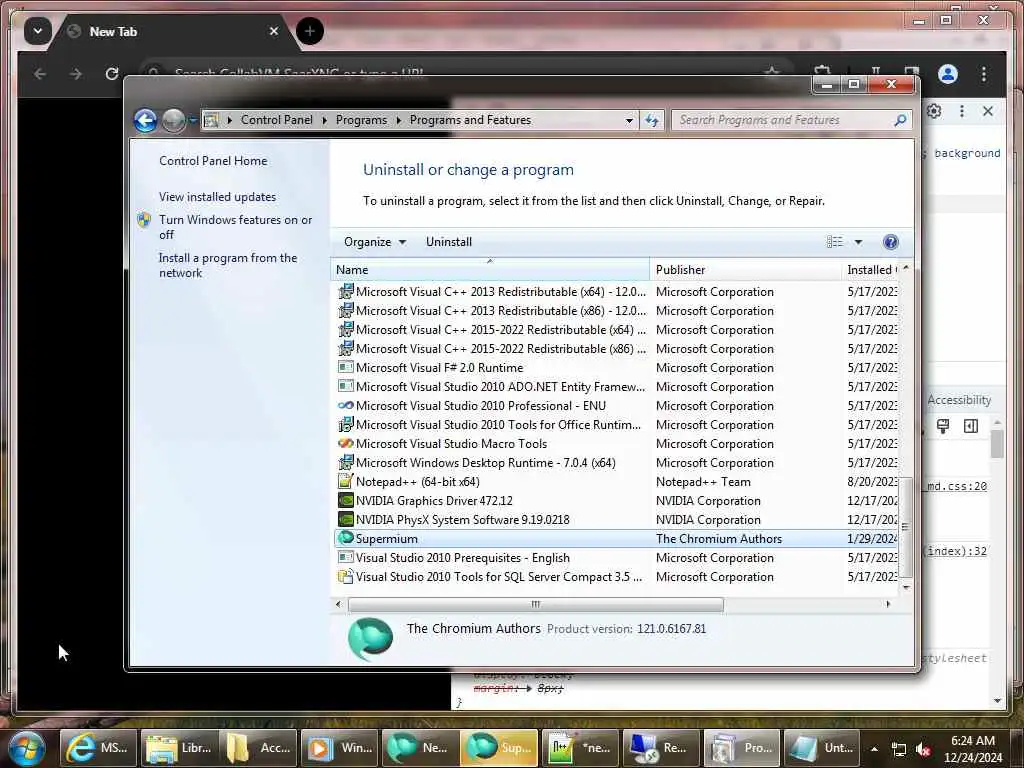Sort by the Publisher column header

(x=746, y=270)
